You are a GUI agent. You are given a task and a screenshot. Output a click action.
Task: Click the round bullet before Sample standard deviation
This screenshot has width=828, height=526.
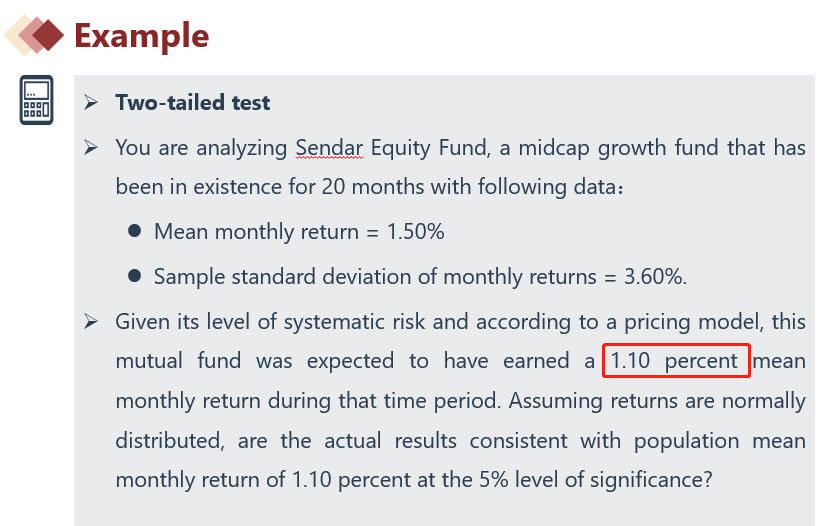coord(134,276)
